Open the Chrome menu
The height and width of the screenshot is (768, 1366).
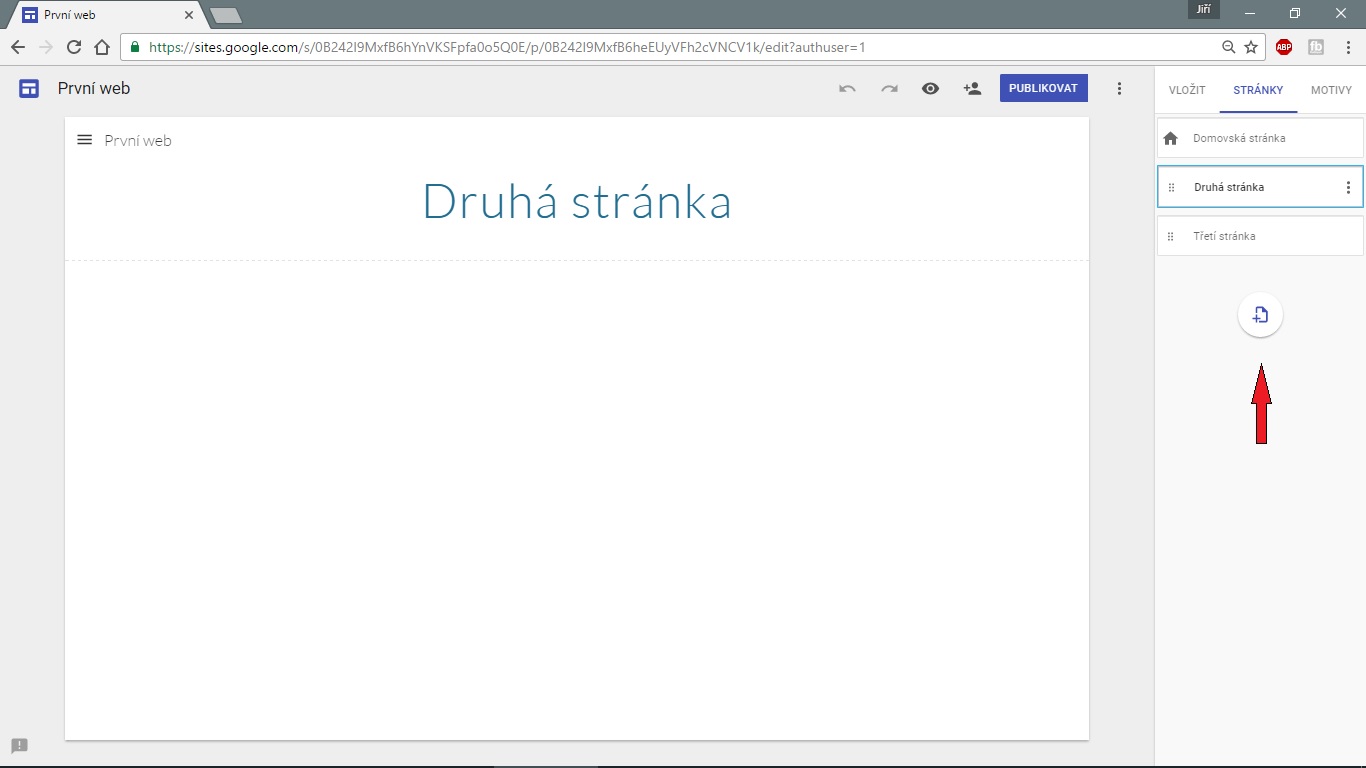click(1348, 47)
